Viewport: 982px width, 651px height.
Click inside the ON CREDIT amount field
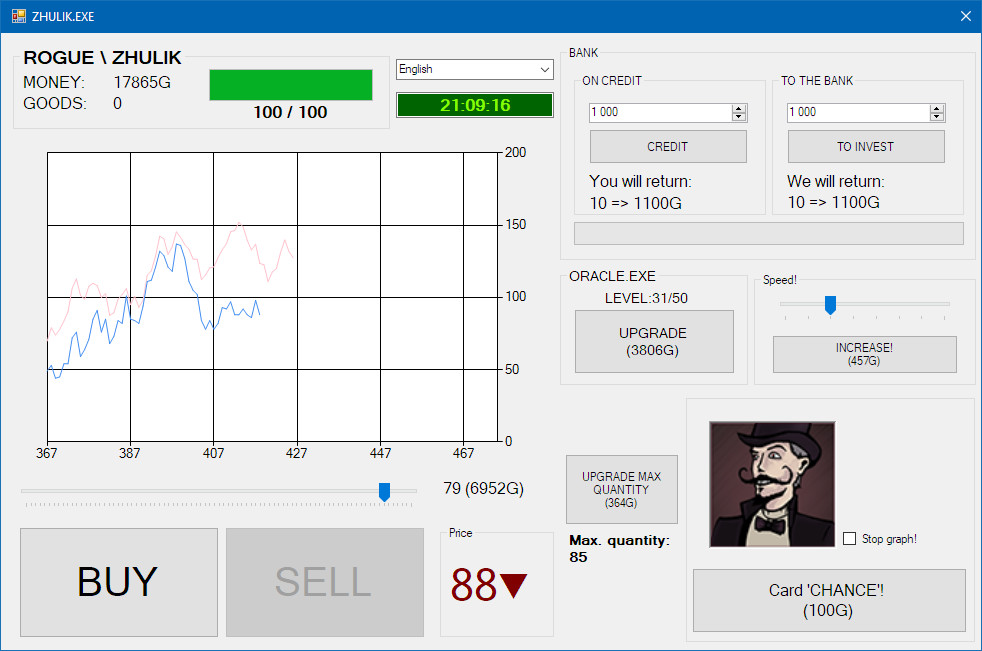tap(655, 112)
